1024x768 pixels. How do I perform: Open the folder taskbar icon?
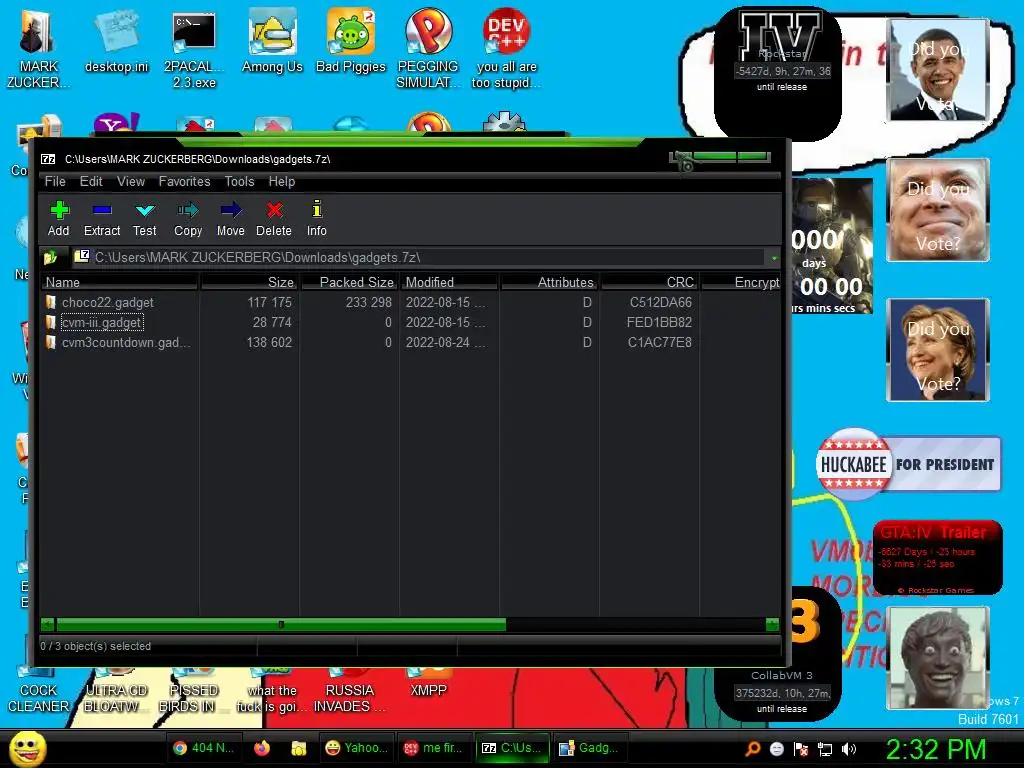click(298, 748)
